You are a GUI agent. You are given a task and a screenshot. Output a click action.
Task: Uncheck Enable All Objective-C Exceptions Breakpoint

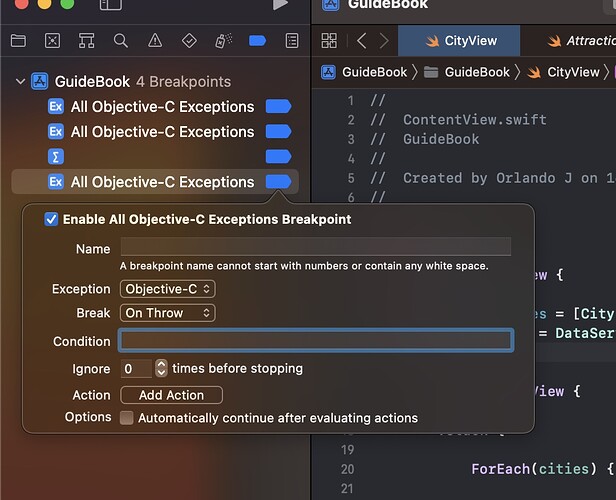(x=51, y=219)
